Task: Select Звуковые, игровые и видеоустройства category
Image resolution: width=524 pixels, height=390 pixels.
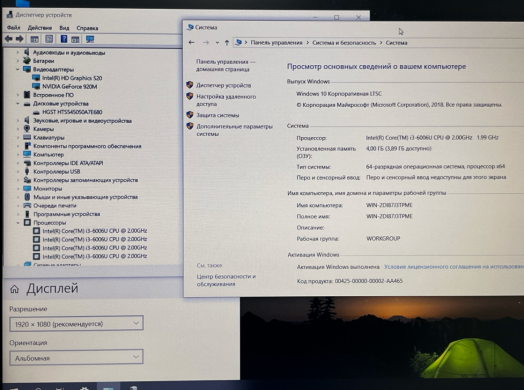Action: [x=82, y=121]
